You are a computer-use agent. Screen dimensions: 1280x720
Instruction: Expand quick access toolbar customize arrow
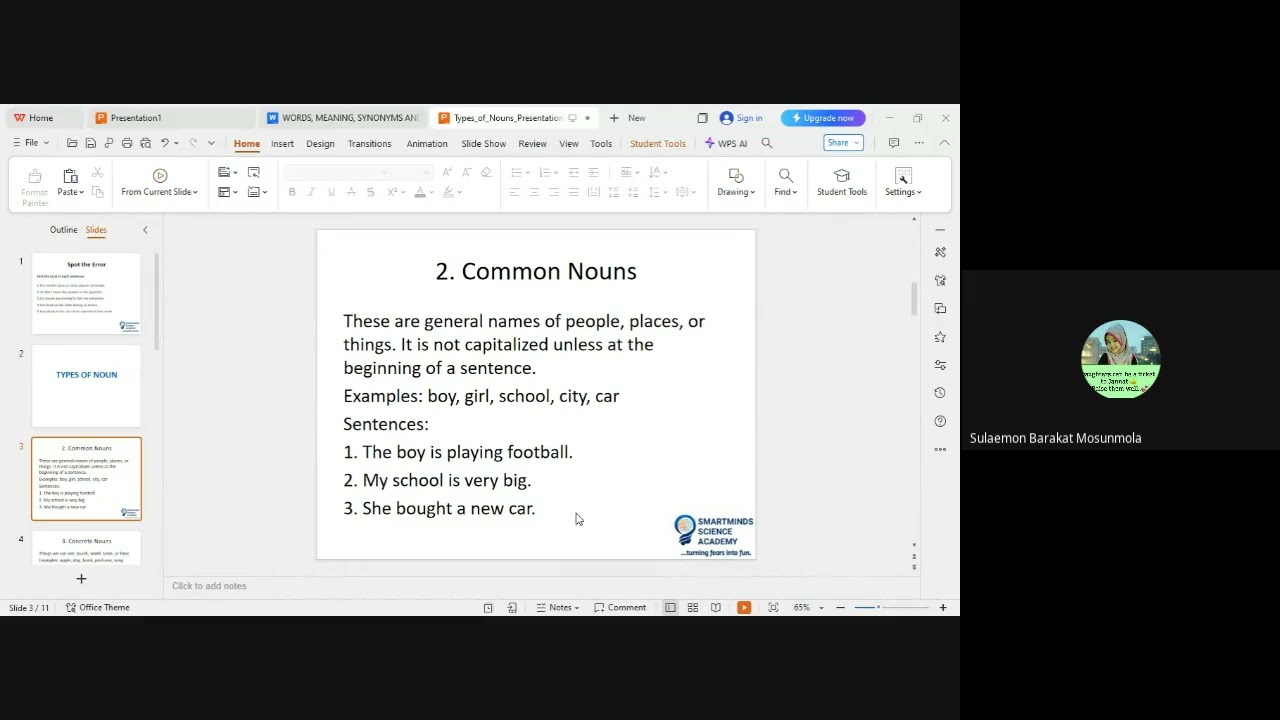(211, 143)
